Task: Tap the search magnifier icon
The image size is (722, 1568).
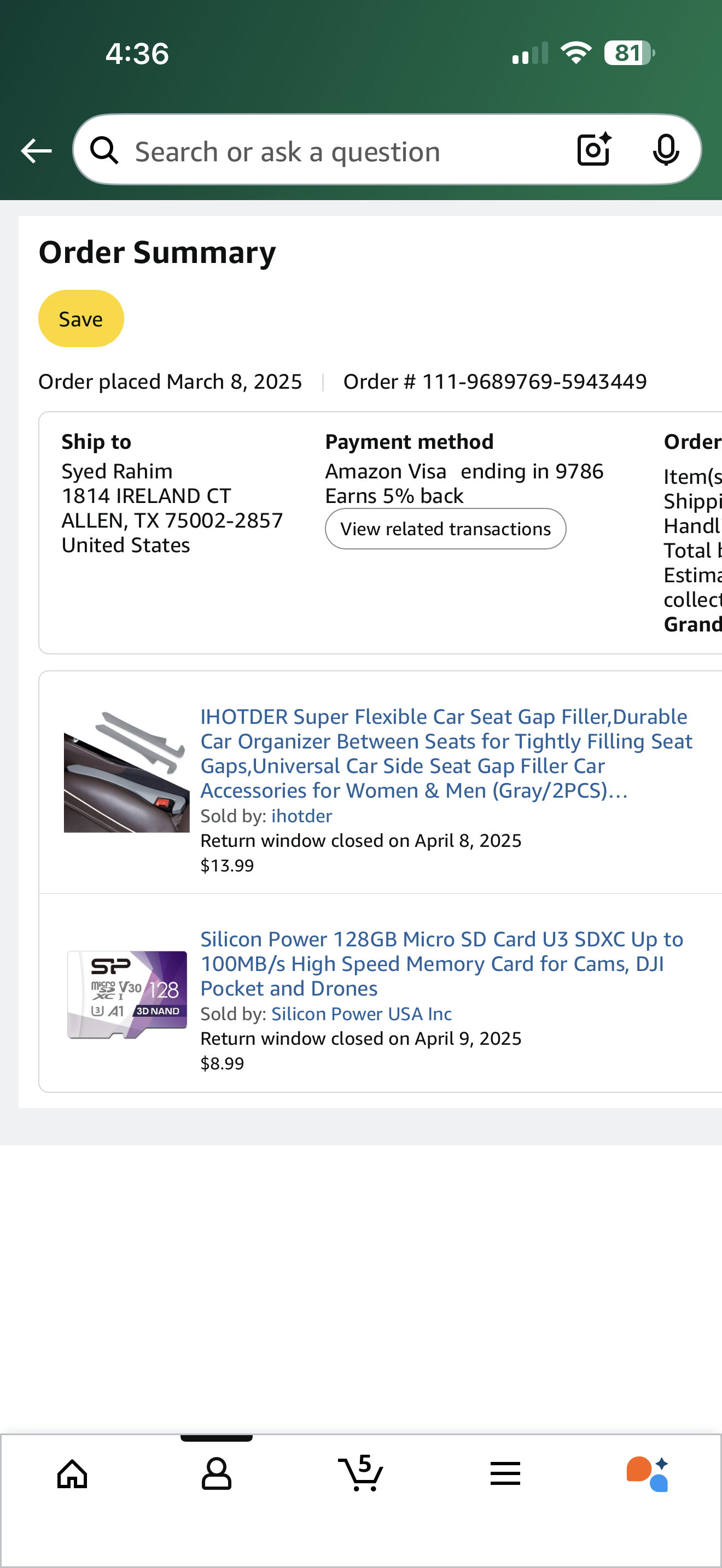Action: 104,150
